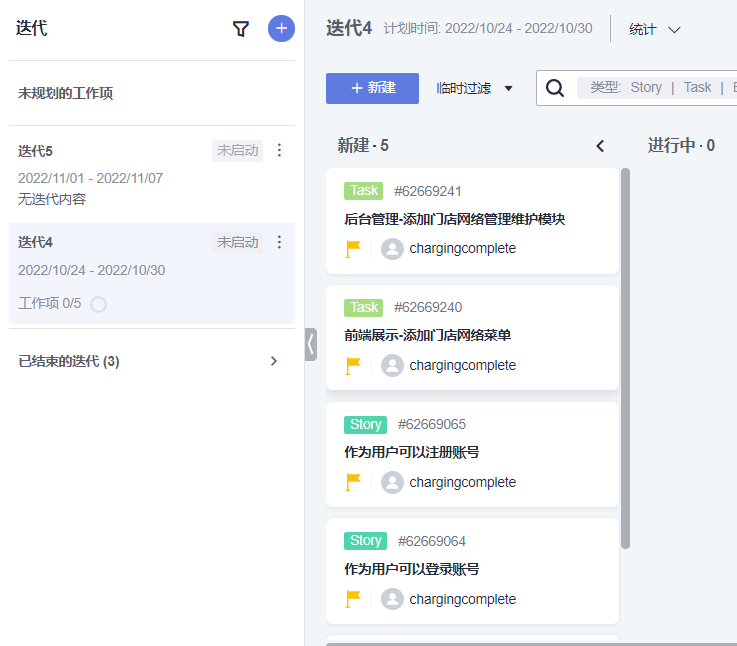
Task: Click assignee avatar on task #62669240
Action: pyautogui.click(x=392, y=366)
